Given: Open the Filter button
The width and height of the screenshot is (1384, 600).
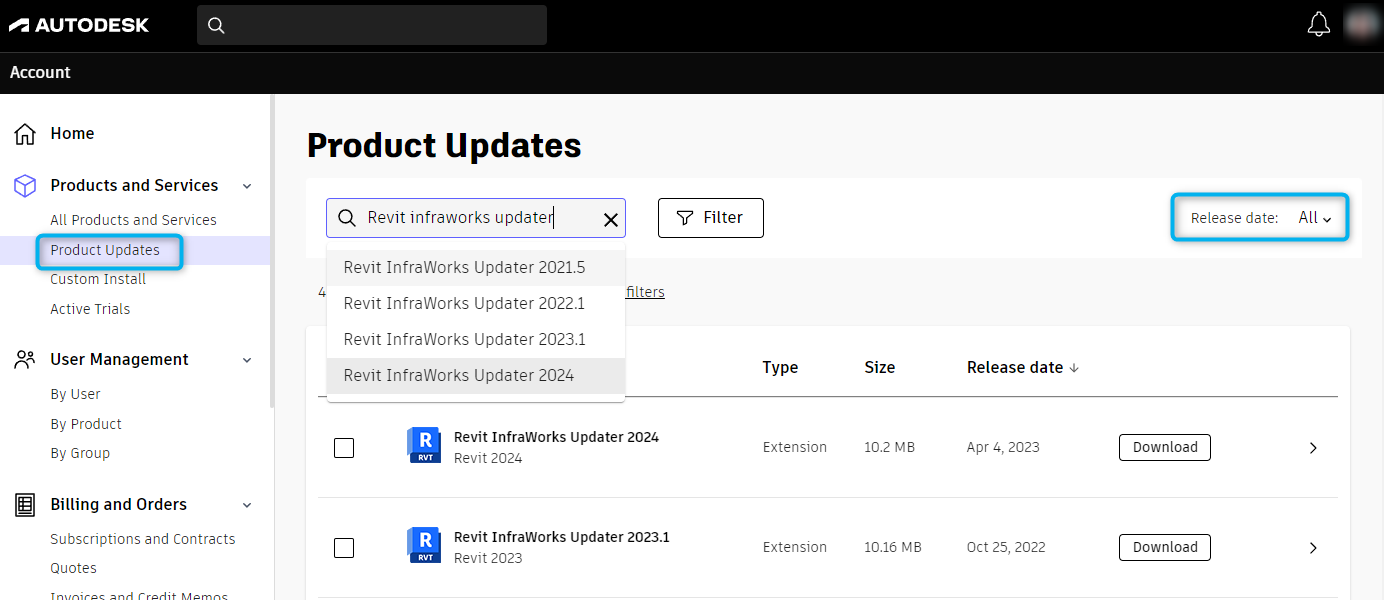Looking at the screenshot, I should [x=710, y=218].
